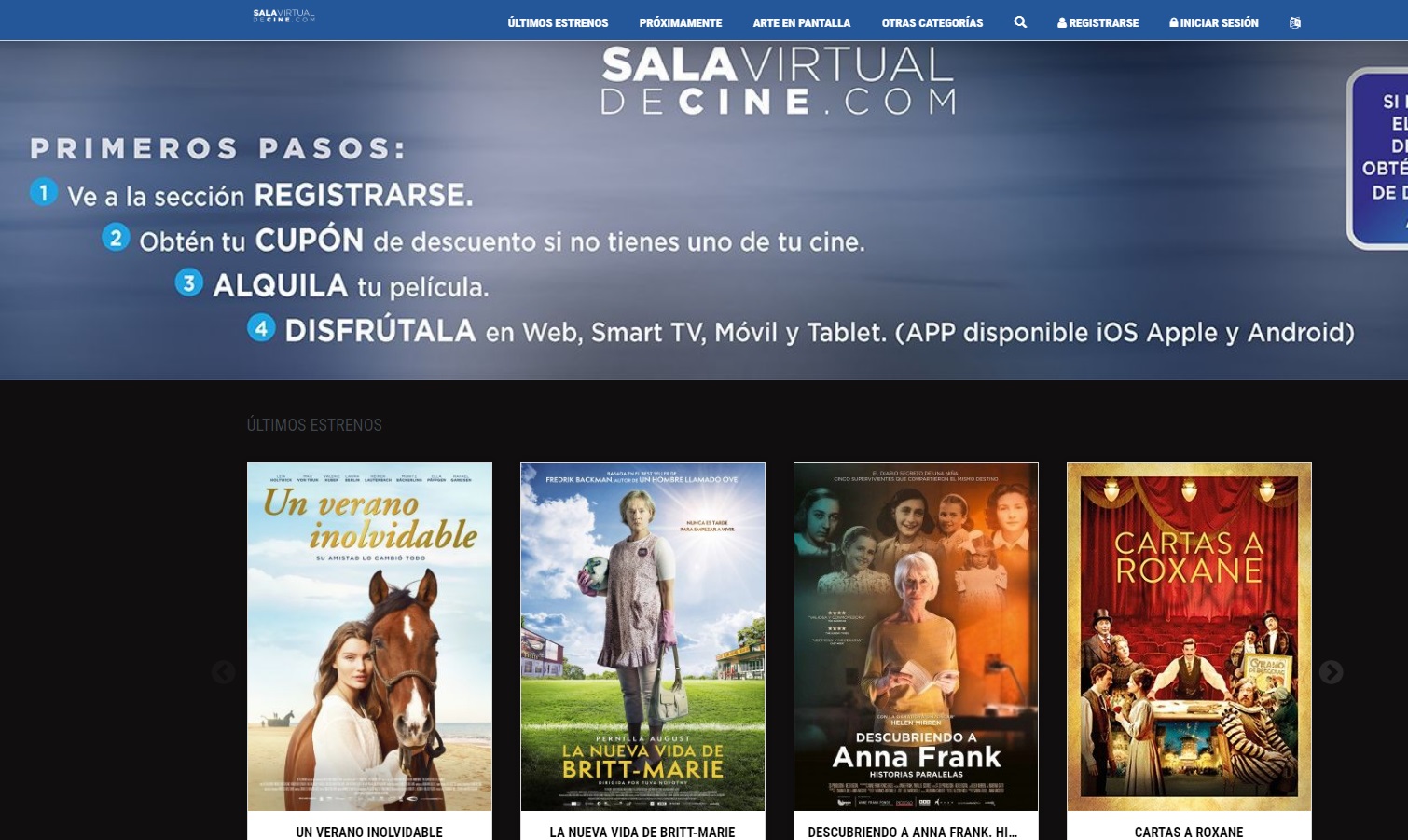Screen dimensions: 1408x840
Task: Go to next carousel movies arrow
Action: [1331, 672]
